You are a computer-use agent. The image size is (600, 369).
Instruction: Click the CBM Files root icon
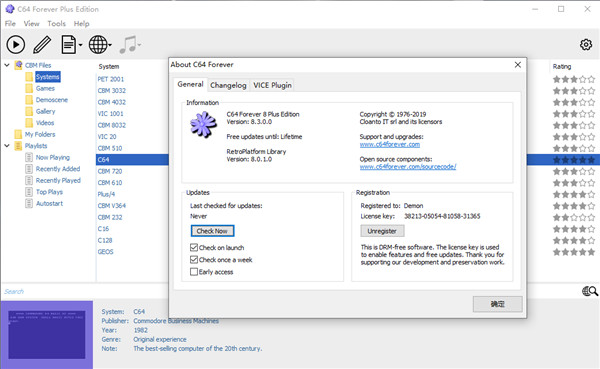coord(18,65)
